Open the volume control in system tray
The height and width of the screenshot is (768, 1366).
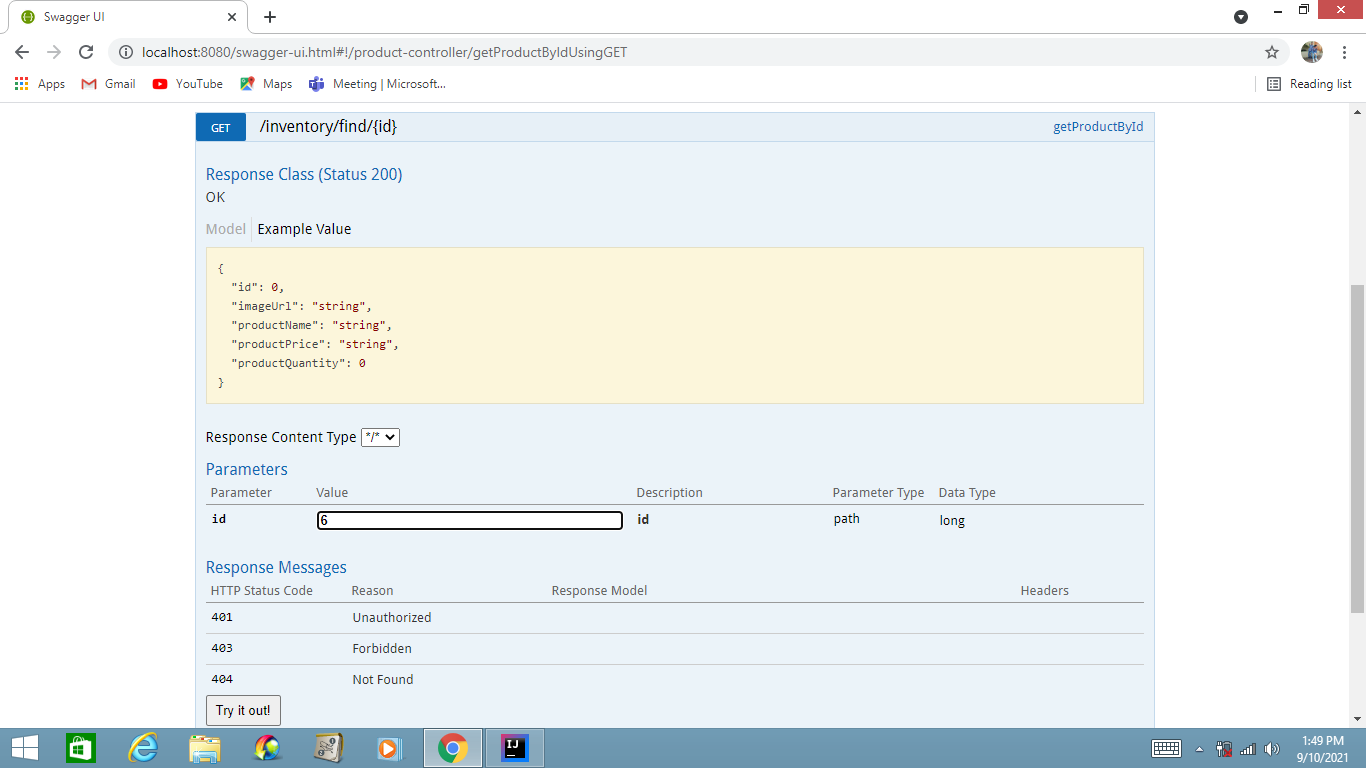pyautogui.click(x=1272, y=747)
